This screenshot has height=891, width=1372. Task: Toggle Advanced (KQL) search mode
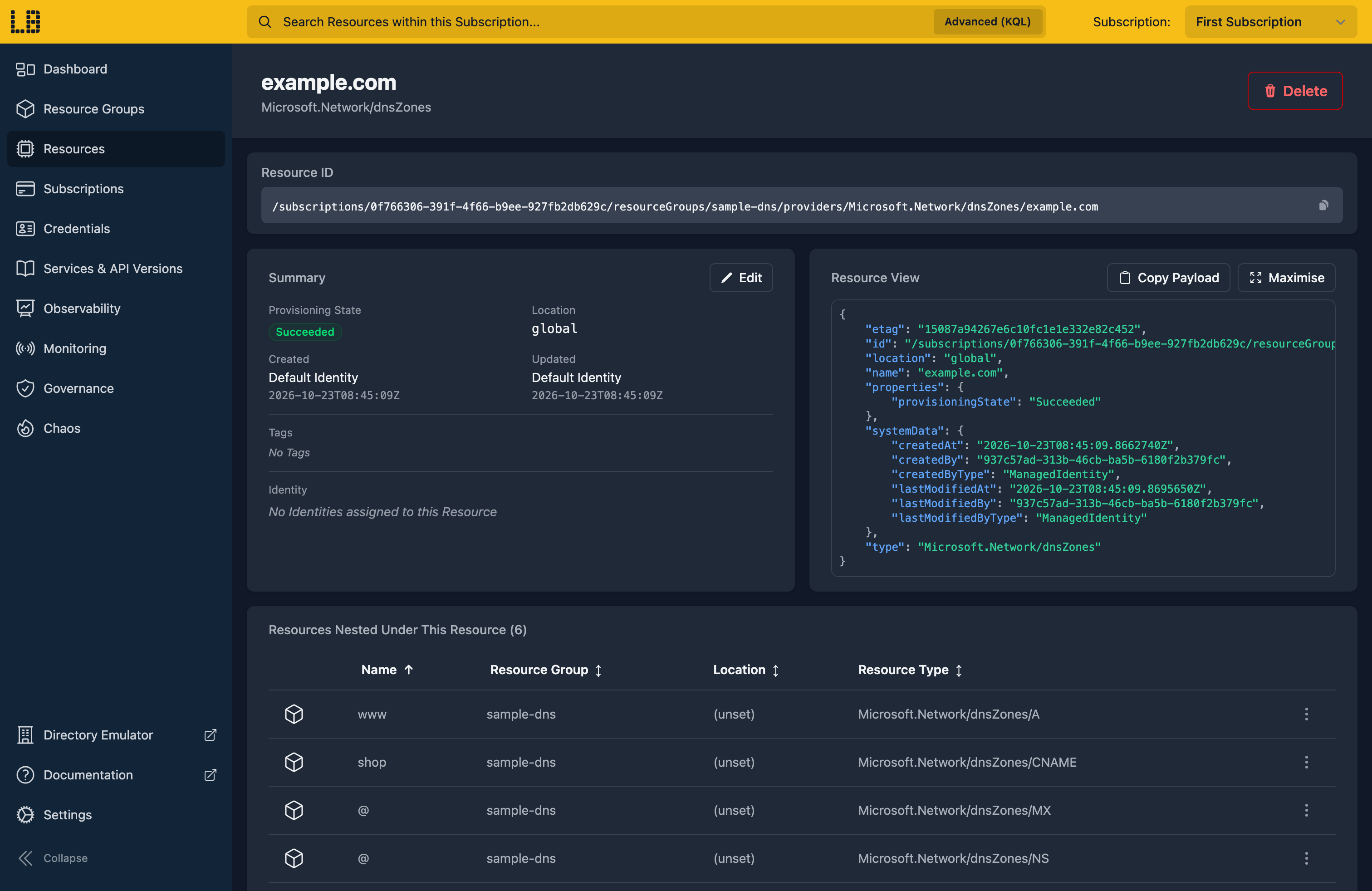pyautogui.click(x=987, y=22)
